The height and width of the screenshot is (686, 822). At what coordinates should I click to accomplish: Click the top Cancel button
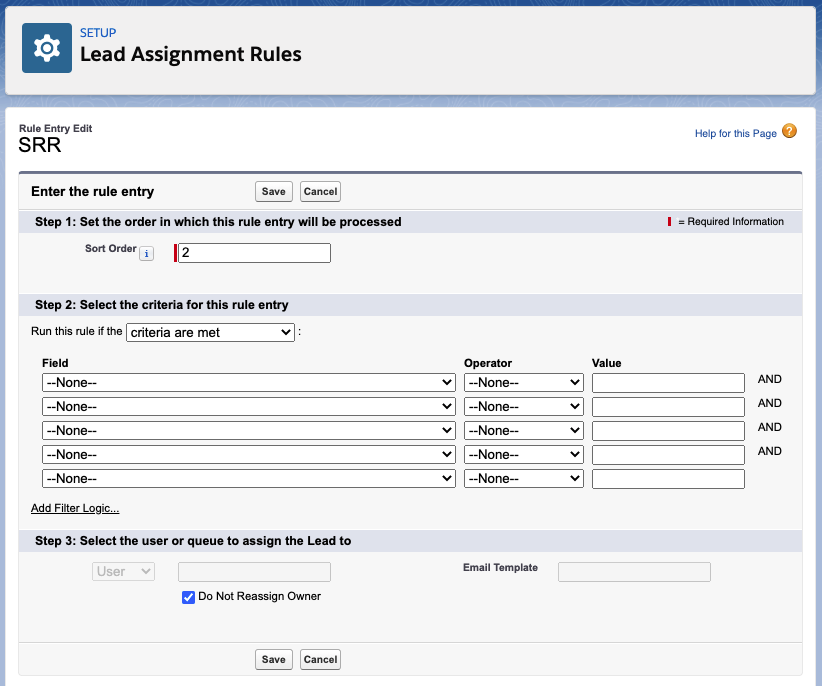tap(320, 191)
